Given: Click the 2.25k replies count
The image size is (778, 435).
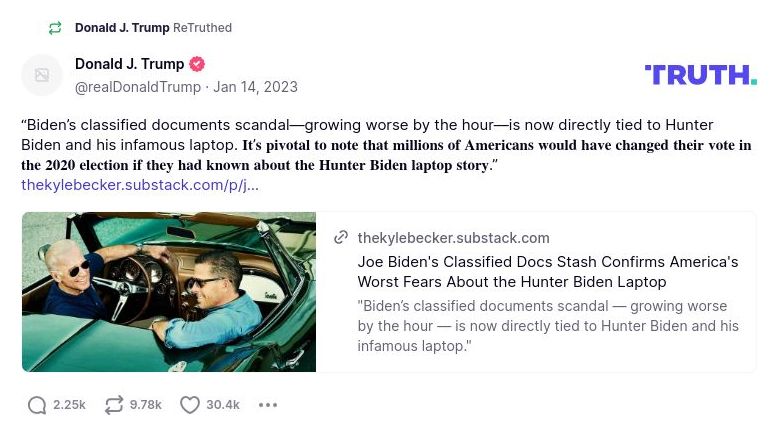Looking at the screenshot, I should coord(69,405).
